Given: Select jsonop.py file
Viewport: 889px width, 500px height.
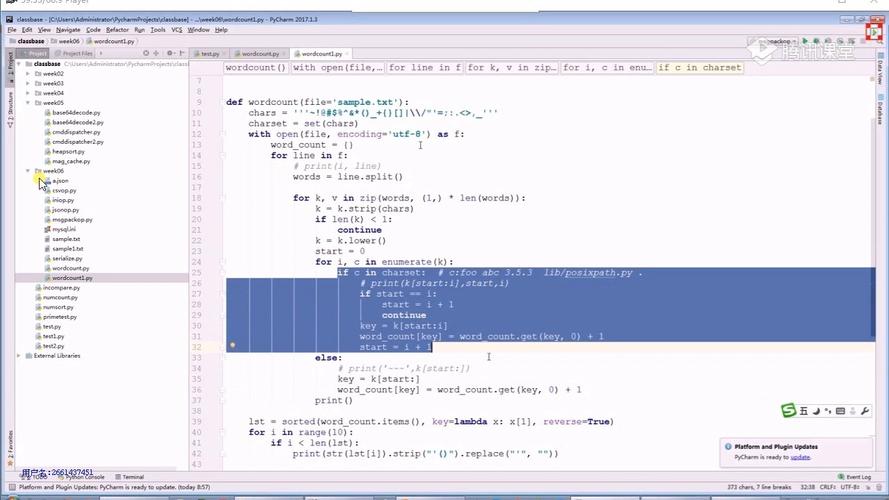Looking at the screenshot, I should (65, 210).
